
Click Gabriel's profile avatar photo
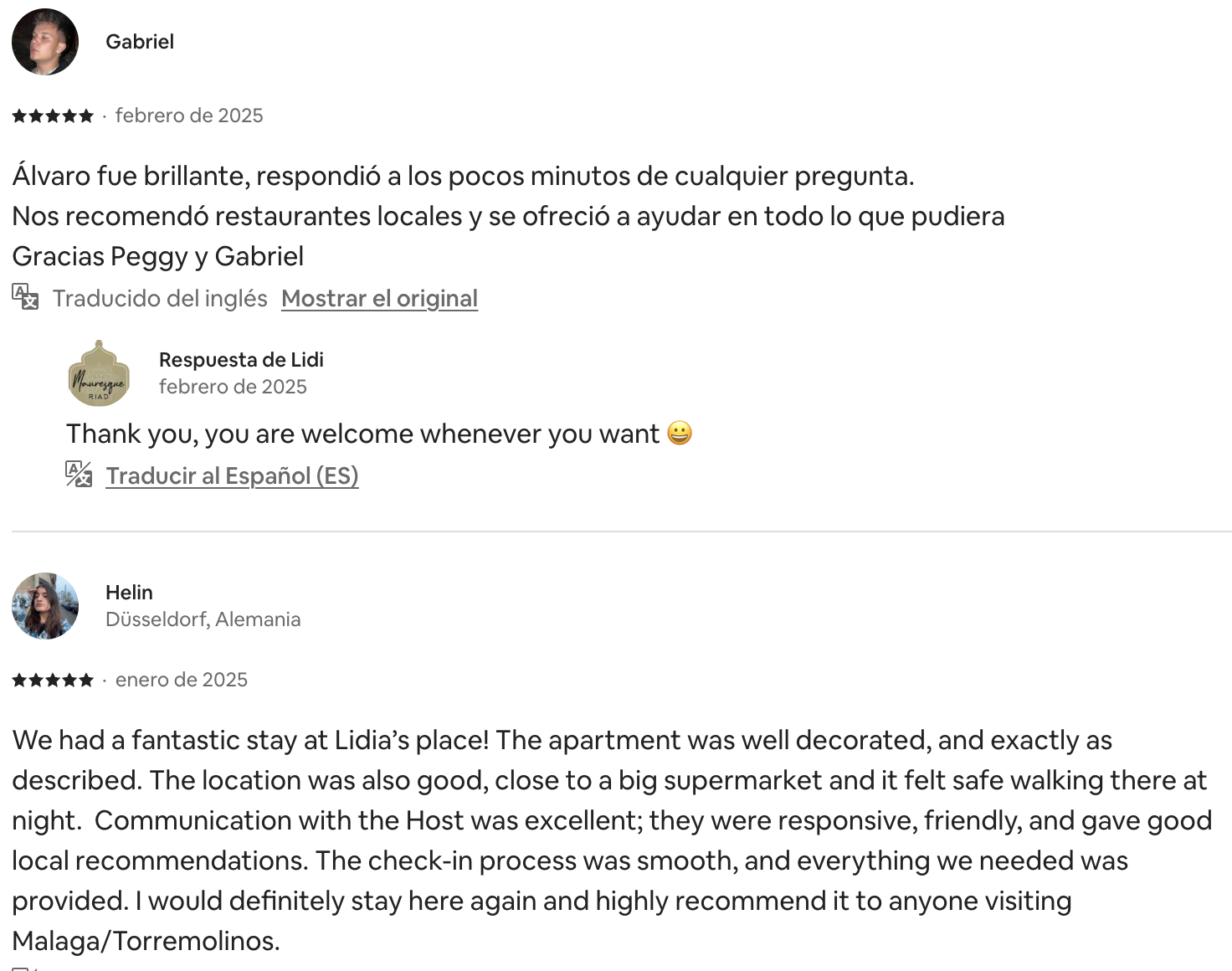[x=45, y=42]
